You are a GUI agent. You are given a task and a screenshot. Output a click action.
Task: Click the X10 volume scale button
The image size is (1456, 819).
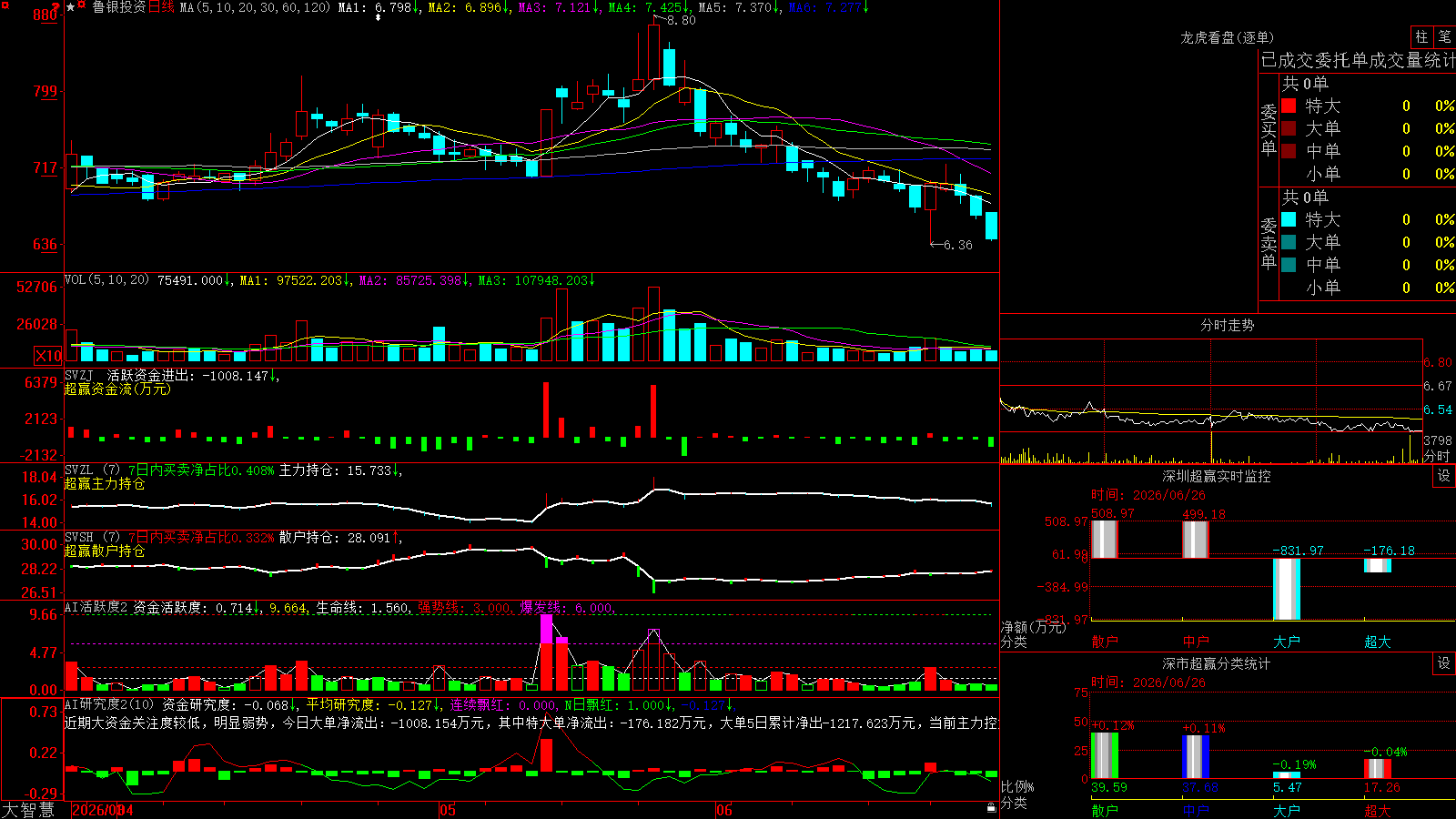49,356
